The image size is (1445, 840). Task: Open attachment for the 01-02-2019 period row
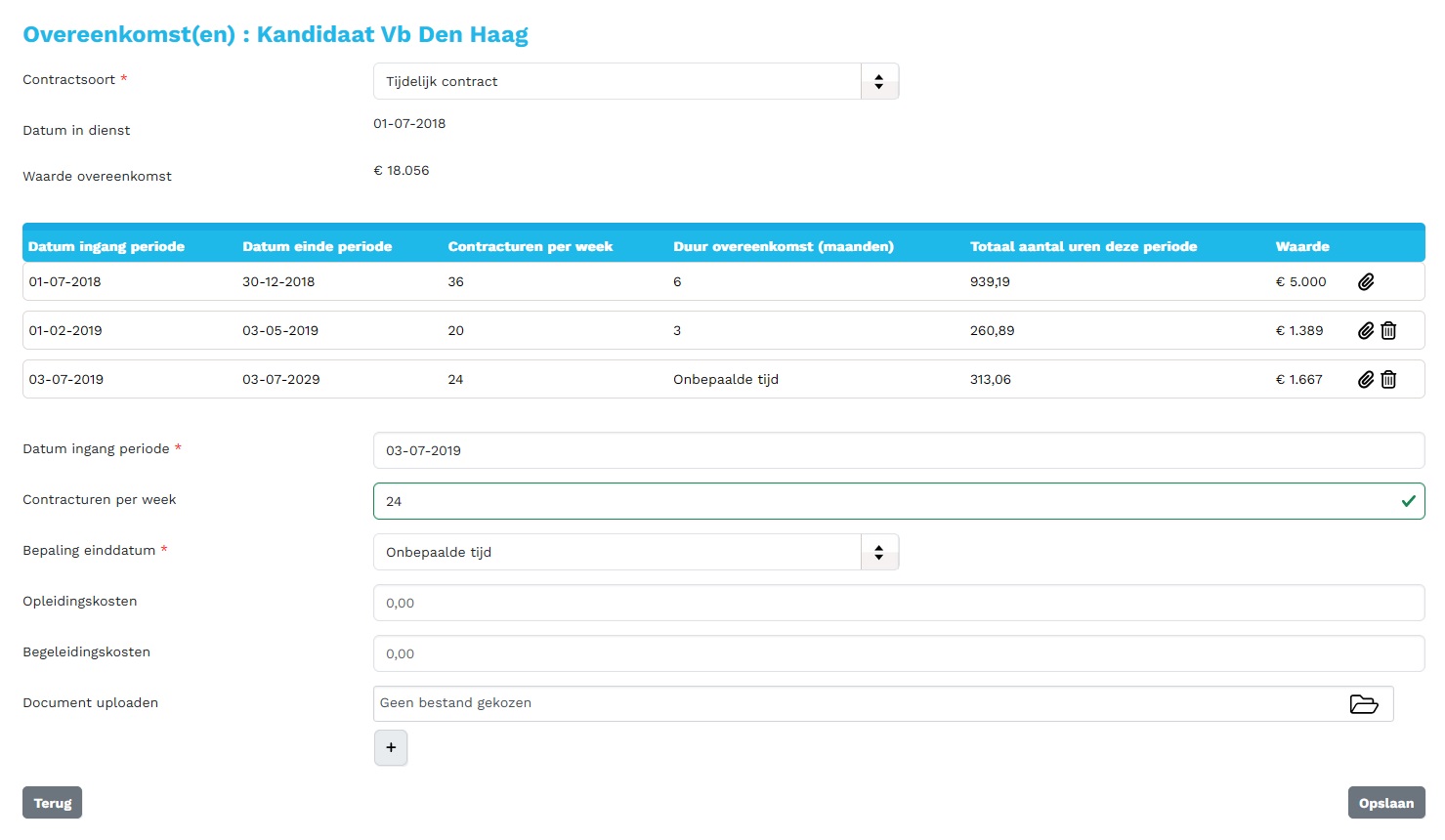pyautogui.click(x=1366, y=330)
